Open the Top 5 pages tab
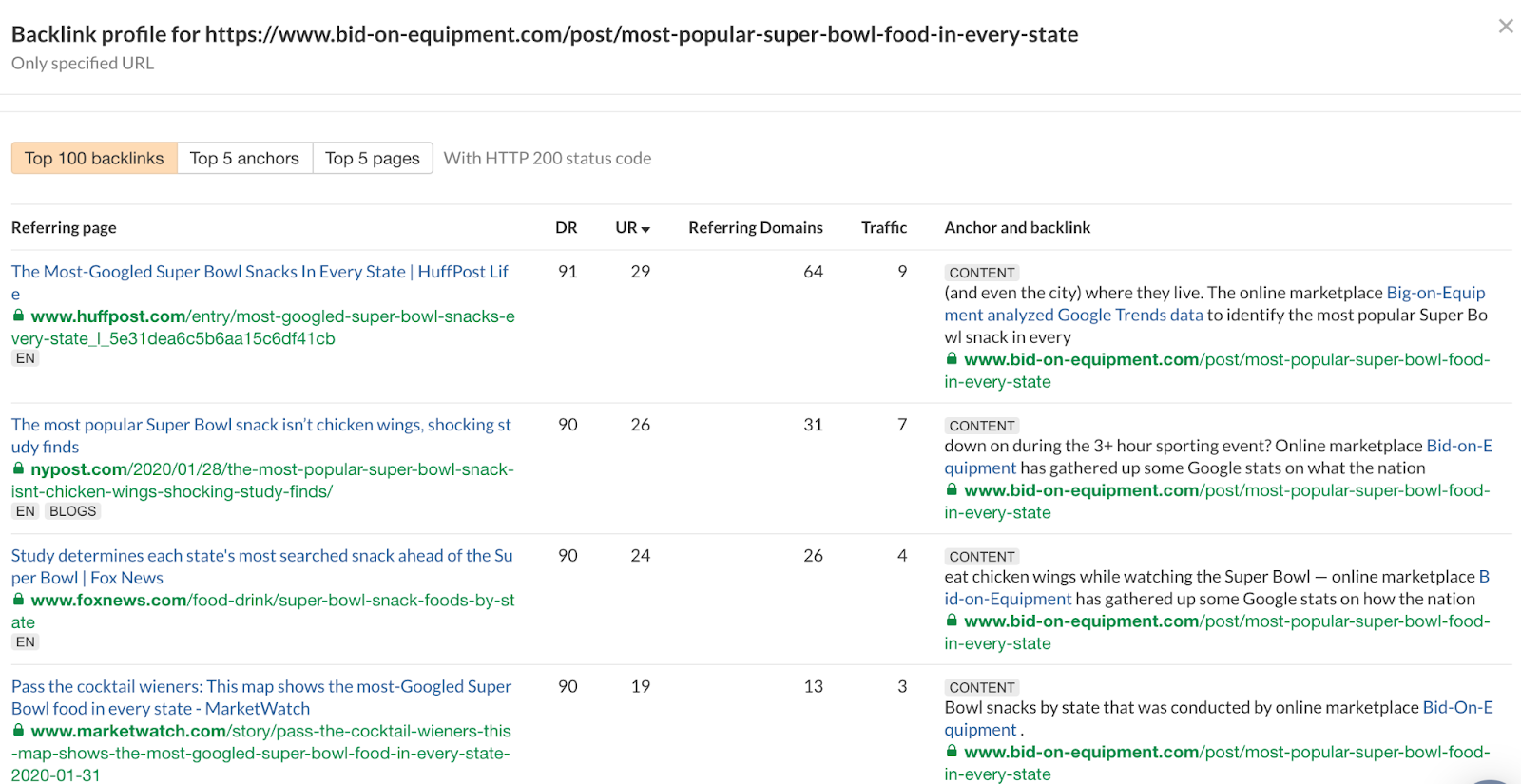Viewport: 1521px width, 784px height. coord(372,158)
